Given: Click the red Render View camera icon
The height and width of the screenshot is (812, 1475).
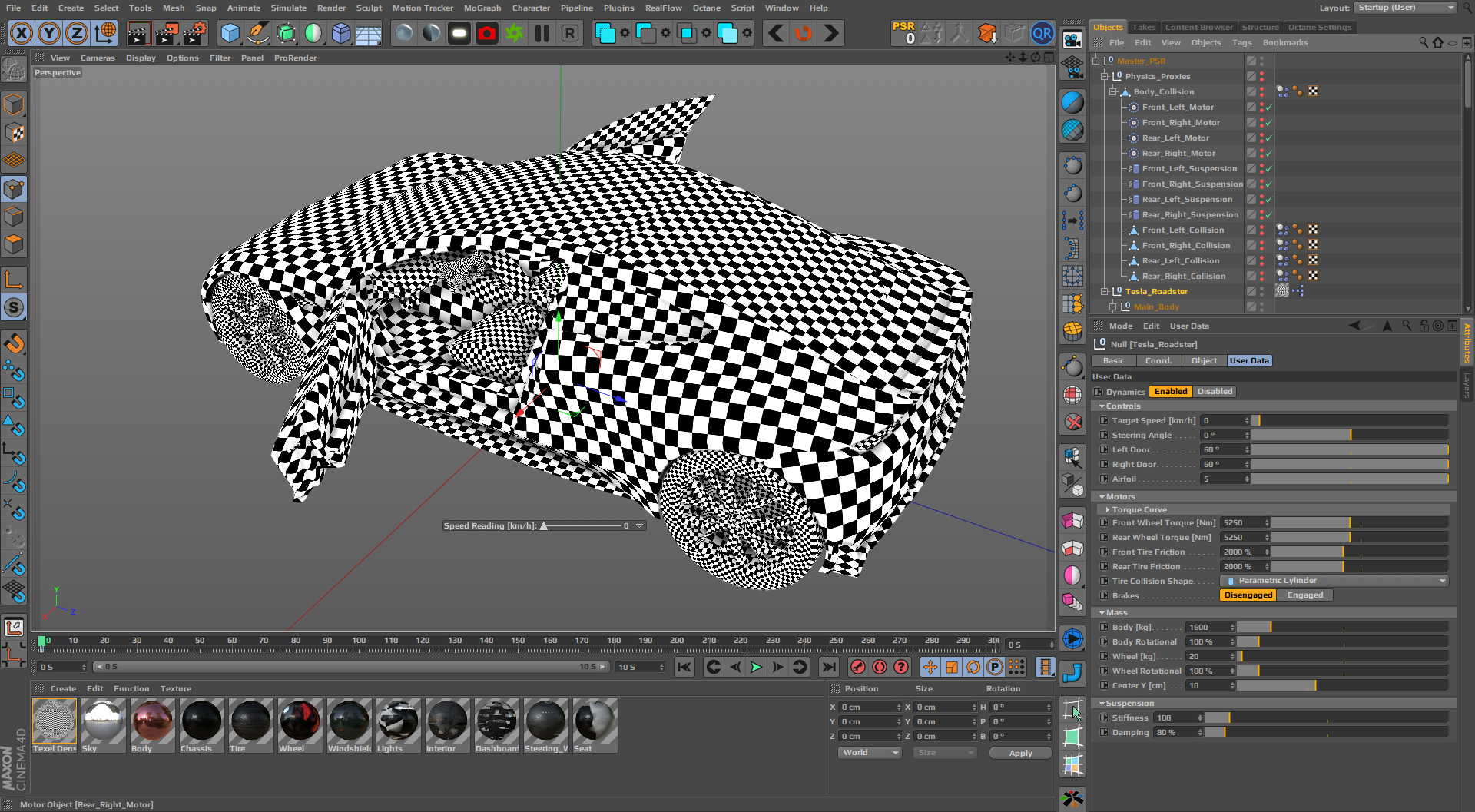Looking at the screenshot, I should 486,34.
